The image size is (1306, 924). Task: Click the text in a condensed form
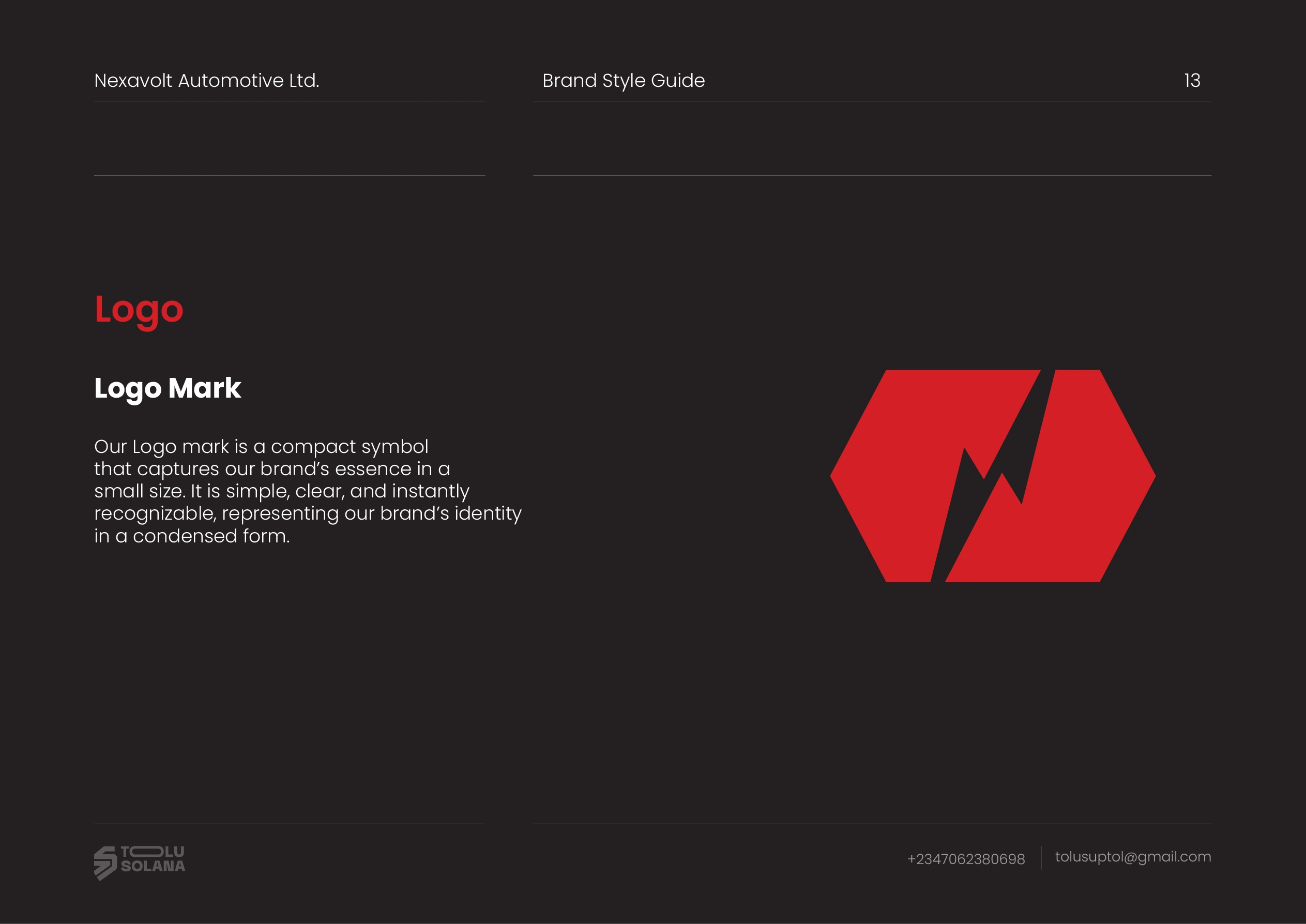click(192, 536)
